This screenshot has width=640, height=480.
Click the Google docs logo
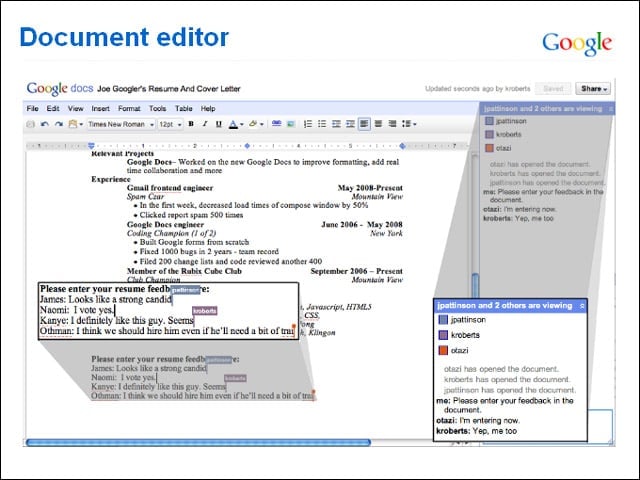pos(60,88)
